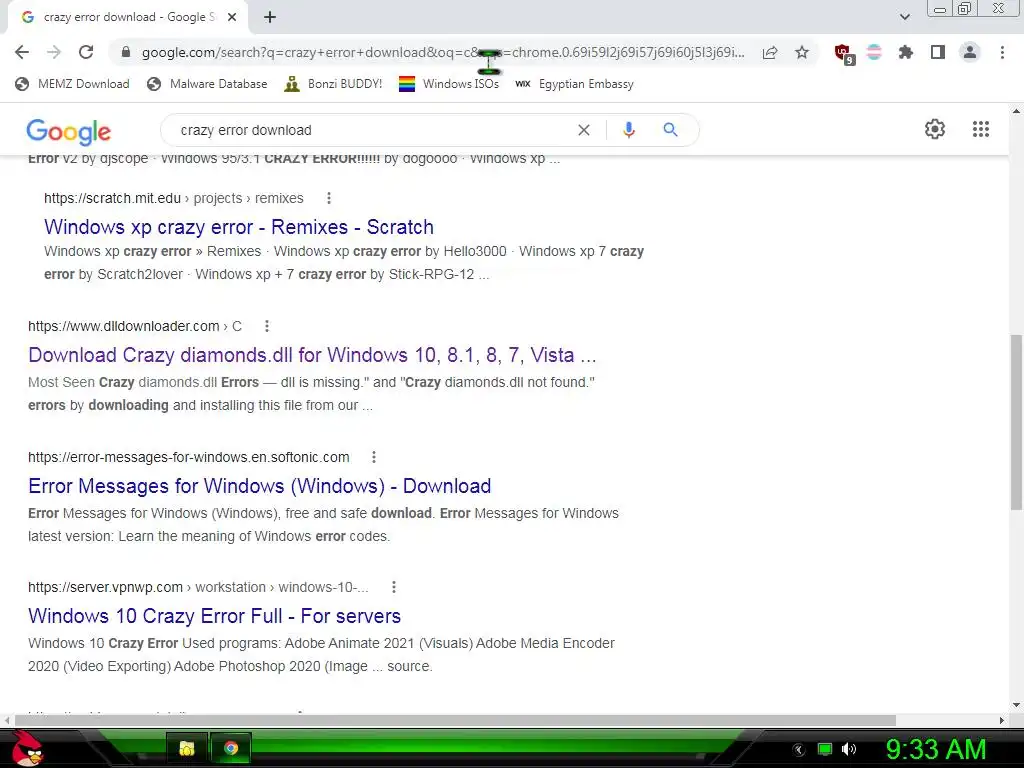Open options for softonic.com result

click(x=374, y=457)
